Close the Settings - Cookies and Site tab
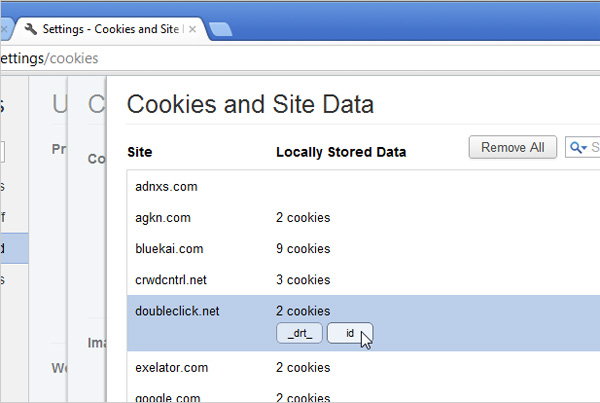Viewport: 600px width, 403px height. [x=193, y=29]
